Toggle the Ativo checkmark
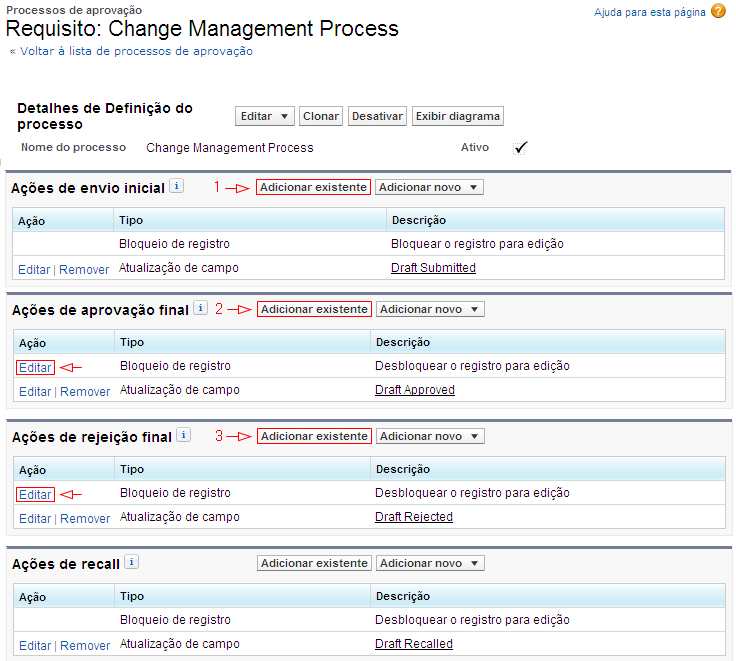 tap(520, 147)
